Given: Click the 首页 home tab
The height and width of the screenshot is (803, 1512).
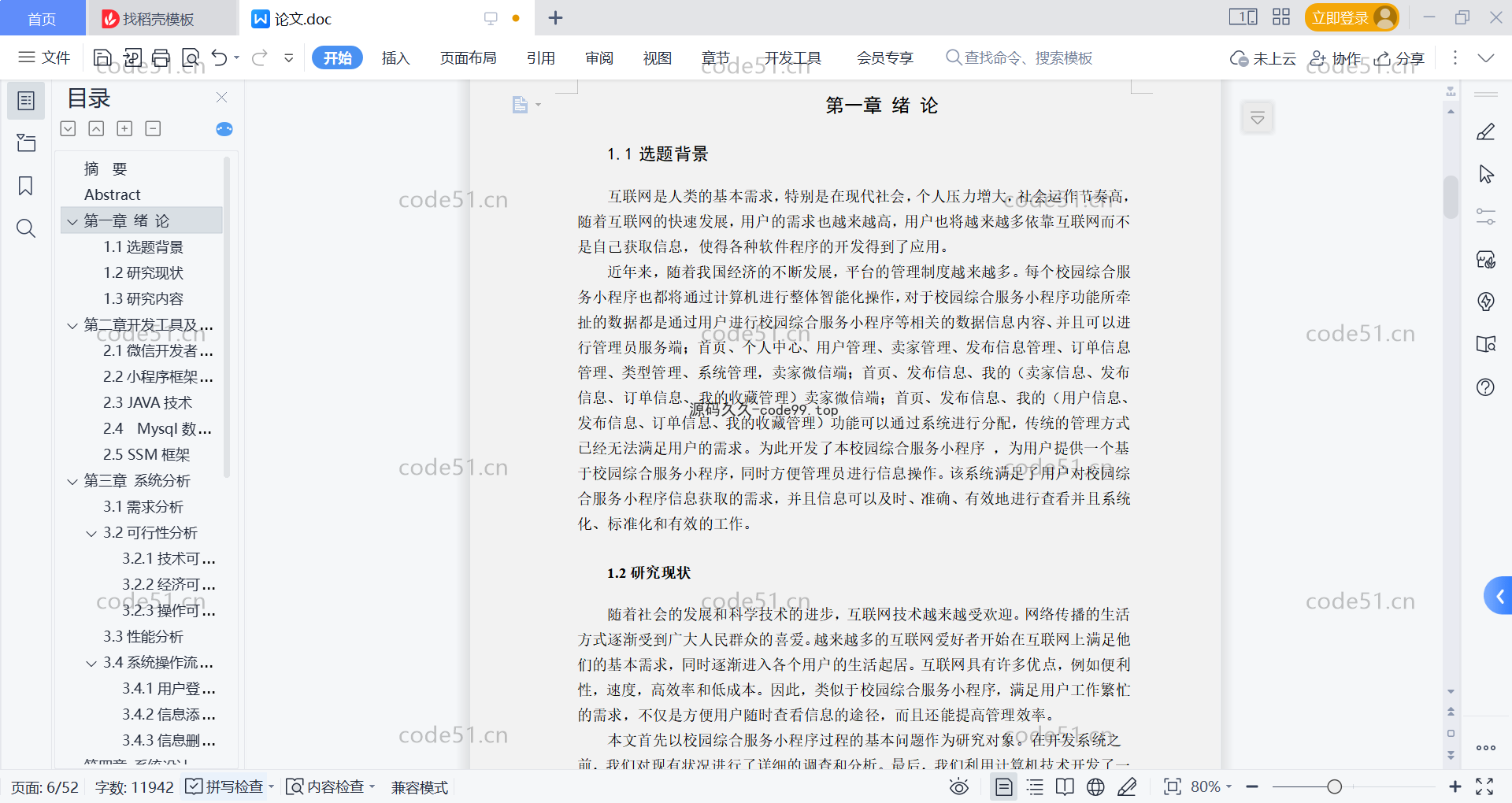Looking at the screenshot, I should 42,18.
